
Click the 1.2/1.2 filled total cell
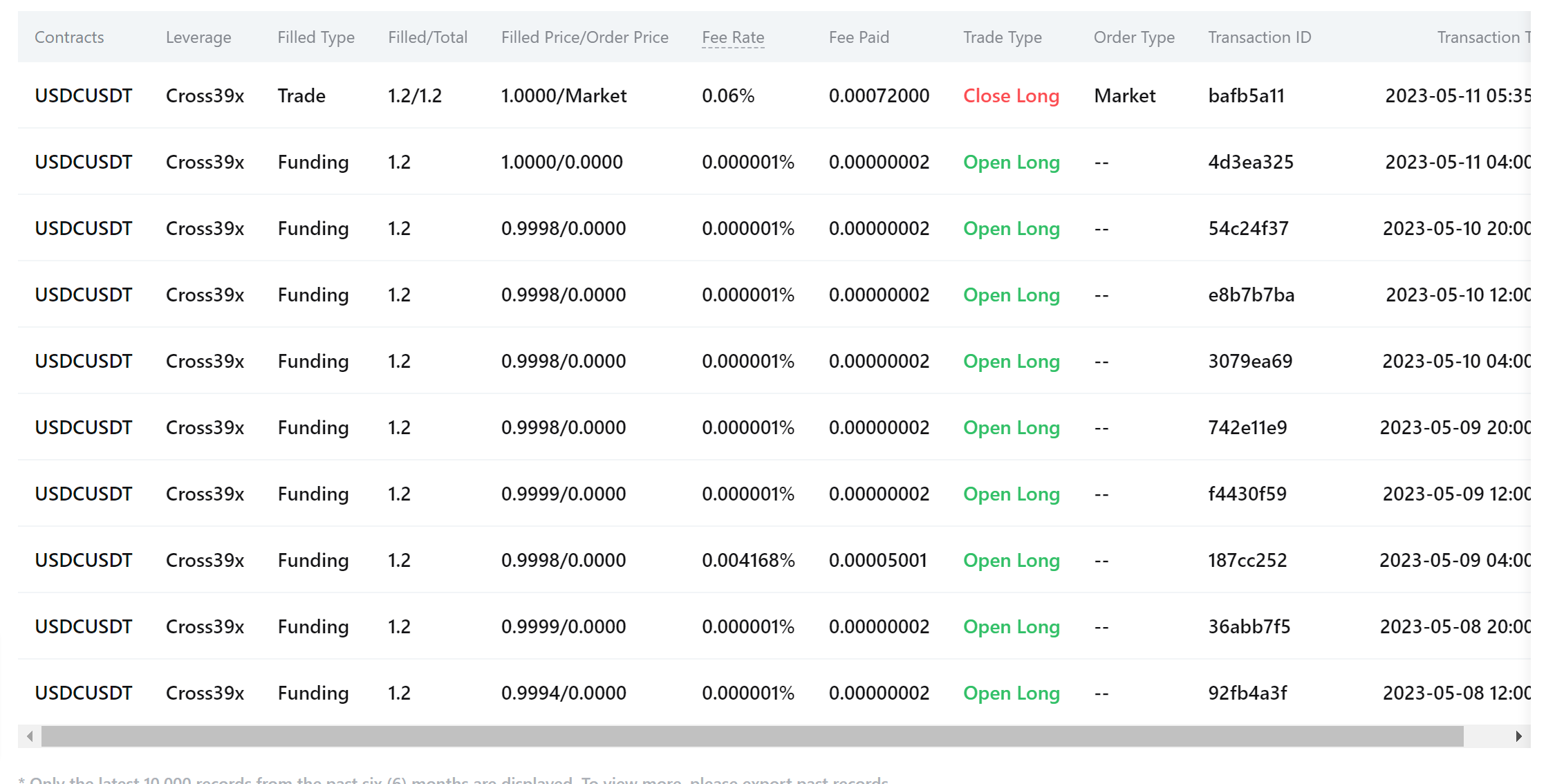coord(415,95)
